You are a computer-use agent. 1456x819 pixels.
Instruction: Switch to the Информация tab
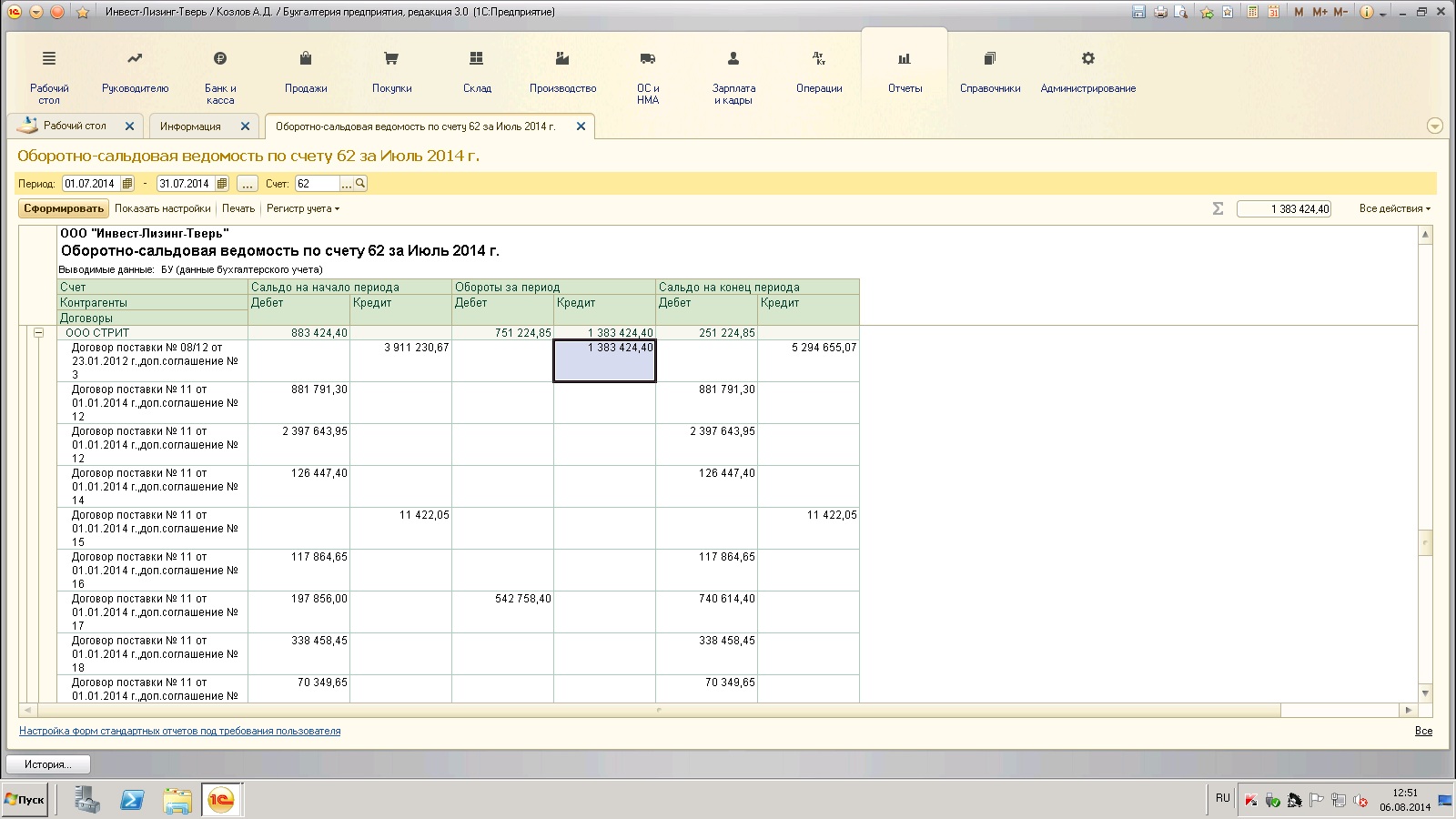click(190, 126)
